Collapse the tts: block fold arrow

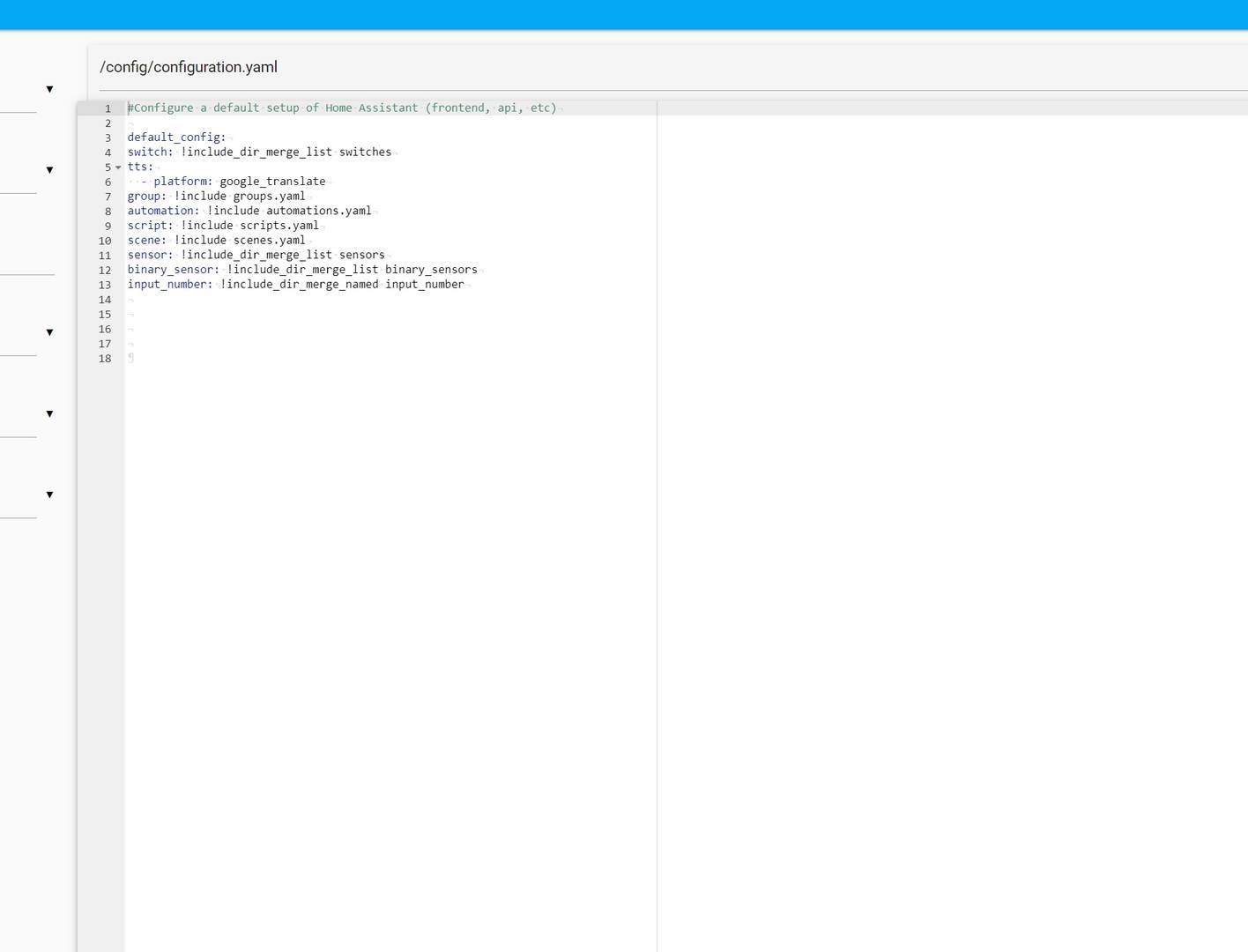click(x=118, y=167)
